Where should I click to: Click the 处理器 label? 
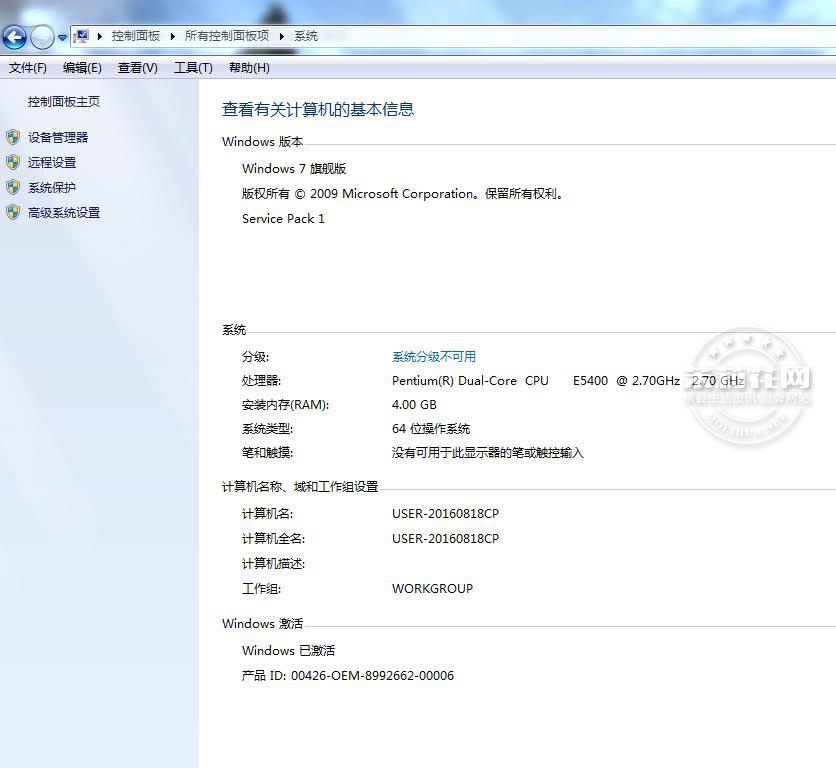click(x=261, y=381)
